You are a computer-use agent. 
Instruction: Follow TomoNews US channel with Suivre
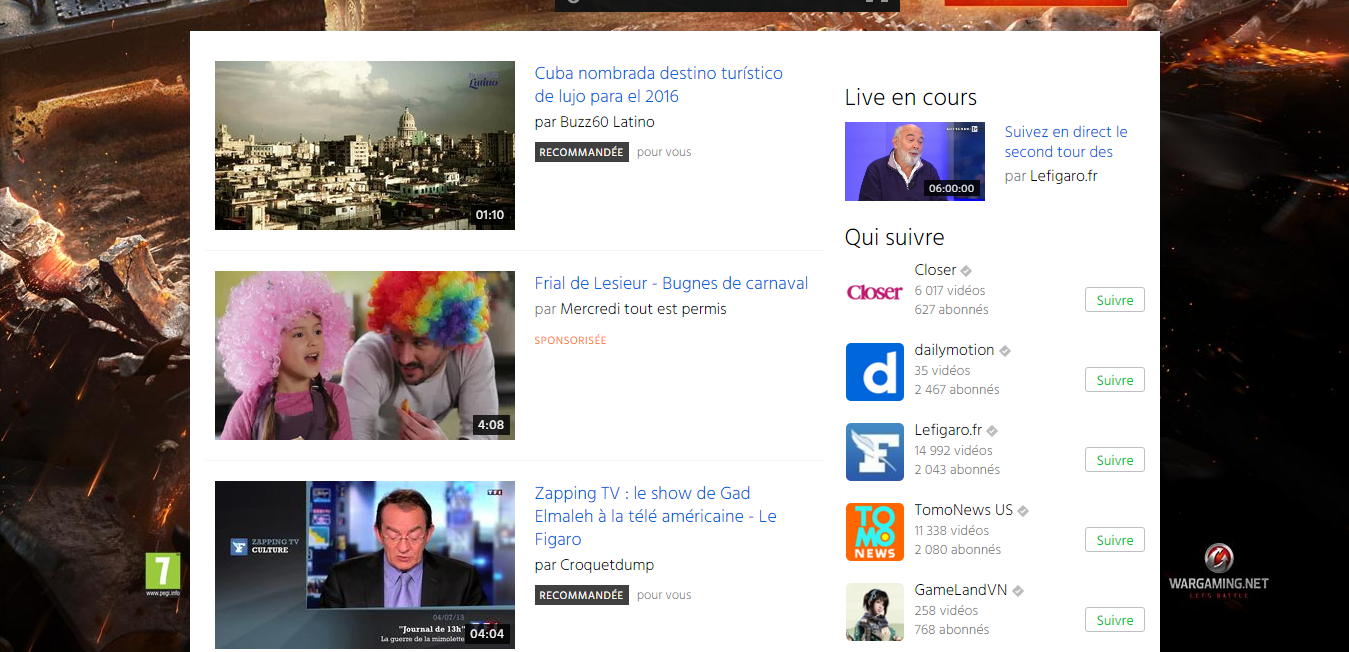click(1115, 540)
